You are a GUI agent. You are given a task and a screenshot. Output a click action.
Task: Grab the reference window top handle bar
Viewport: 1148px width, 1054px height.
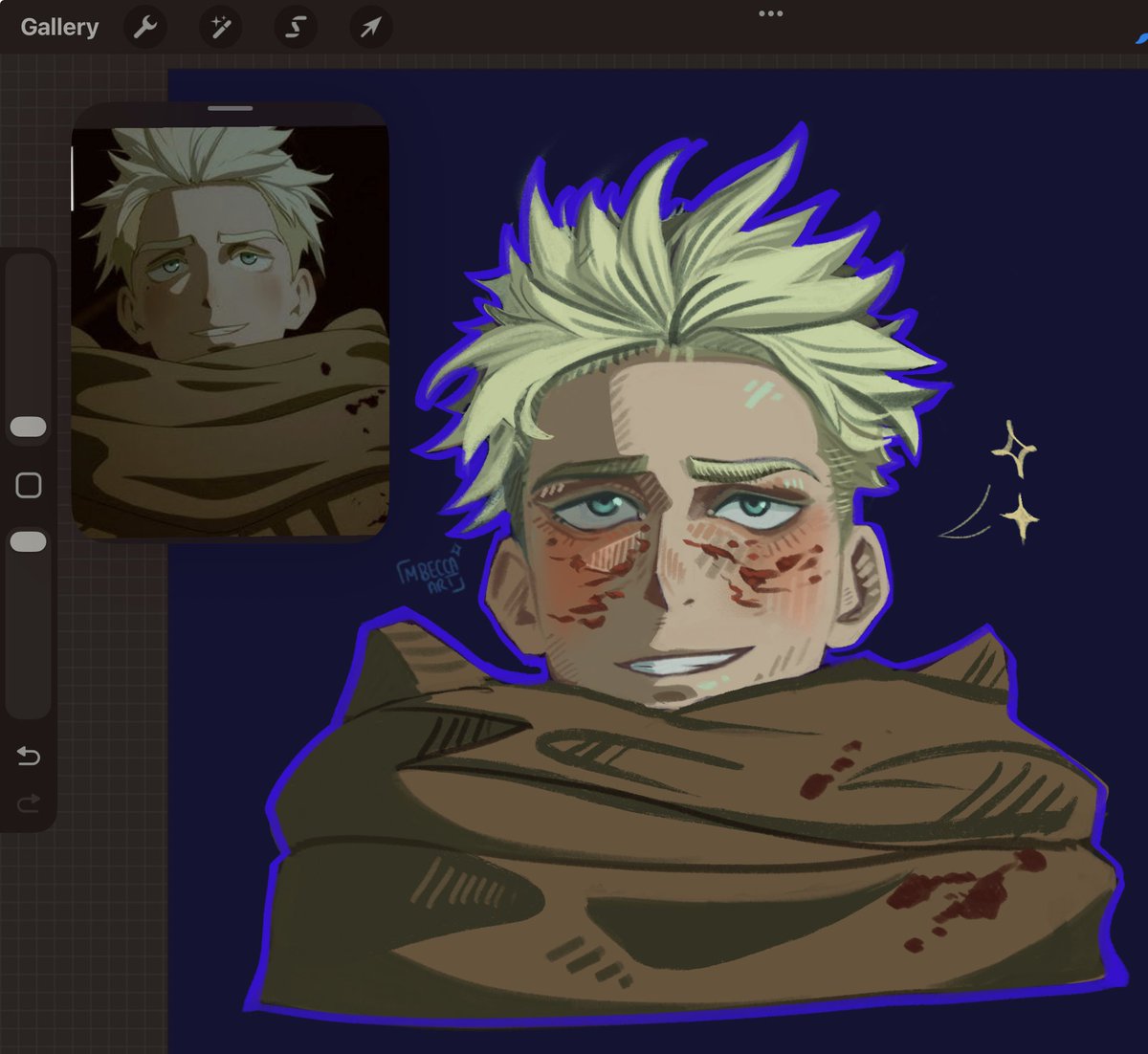tap(231, 108)
